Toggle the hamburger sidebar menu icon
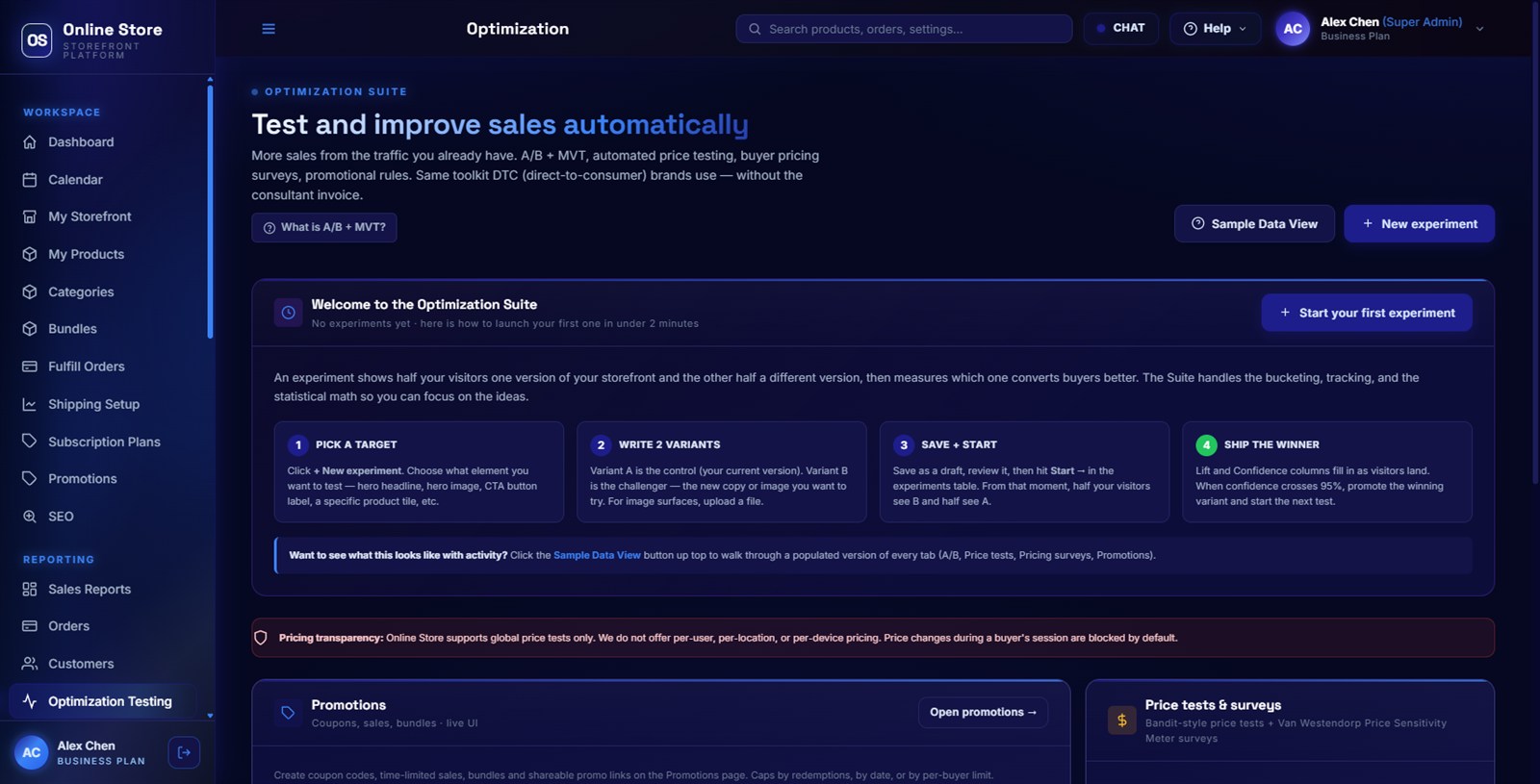1540x784 pixels. pos(269,29)
